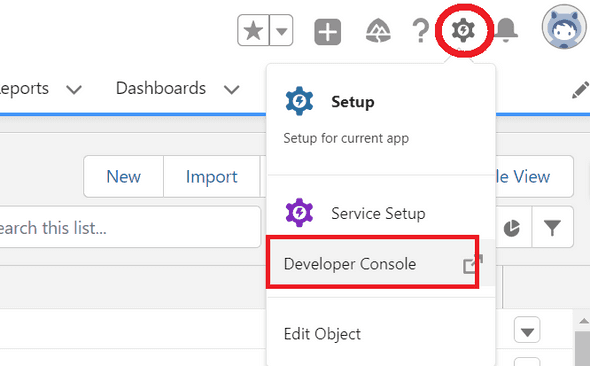Screen dimensions: 590x366
Task: Click the Global Actions plus icon
Action: (x=328, y=32)
